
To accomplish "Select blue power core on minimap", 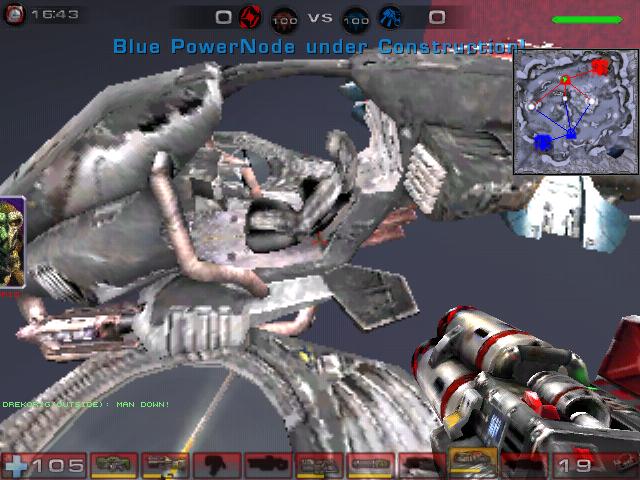I will pyautogui.click(x=543, y=143).
